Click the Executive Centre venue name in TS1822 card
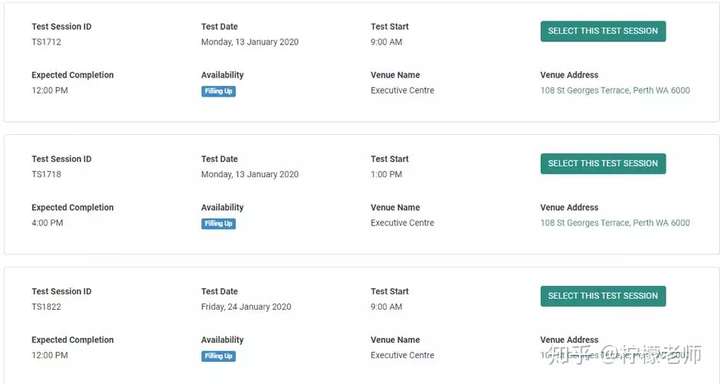The image size is (720, 384). coord(402,355)
